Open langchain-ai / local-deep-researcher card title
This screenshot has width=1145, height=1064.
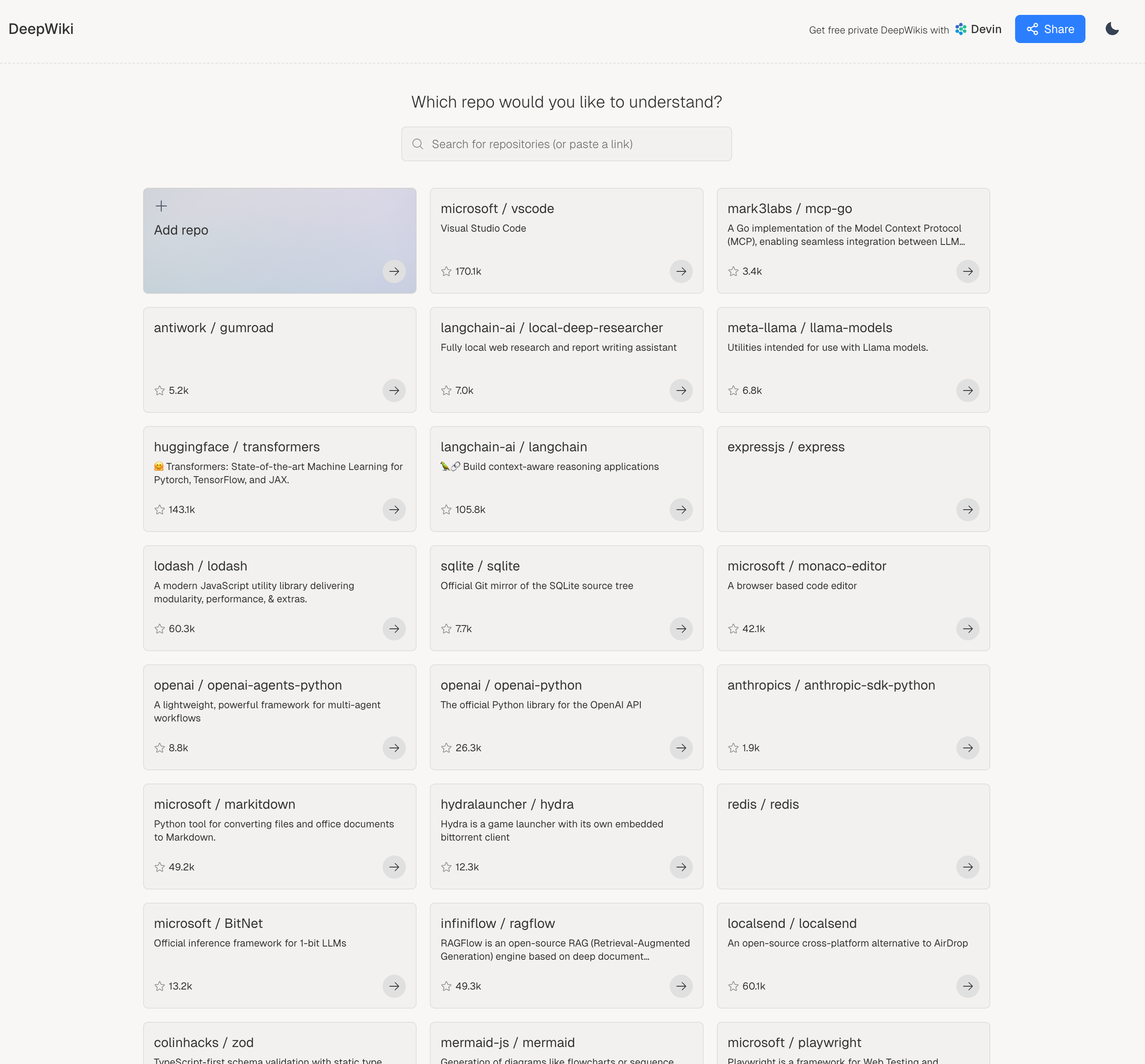tap(551, 328)
